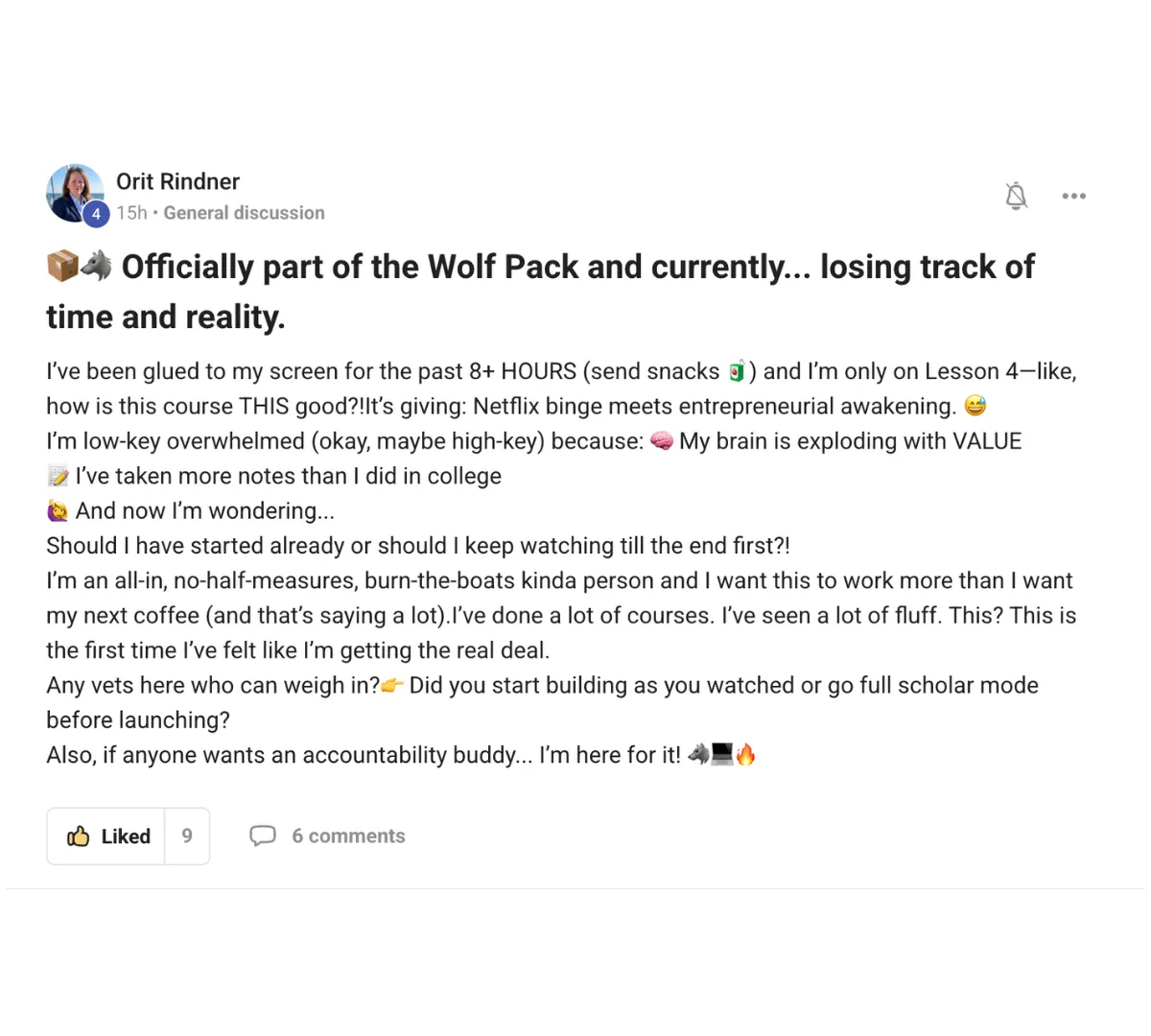The image size is (1151, 1036).
Task: Open Orit Rindner's profile picture
Action: (75, 194)
